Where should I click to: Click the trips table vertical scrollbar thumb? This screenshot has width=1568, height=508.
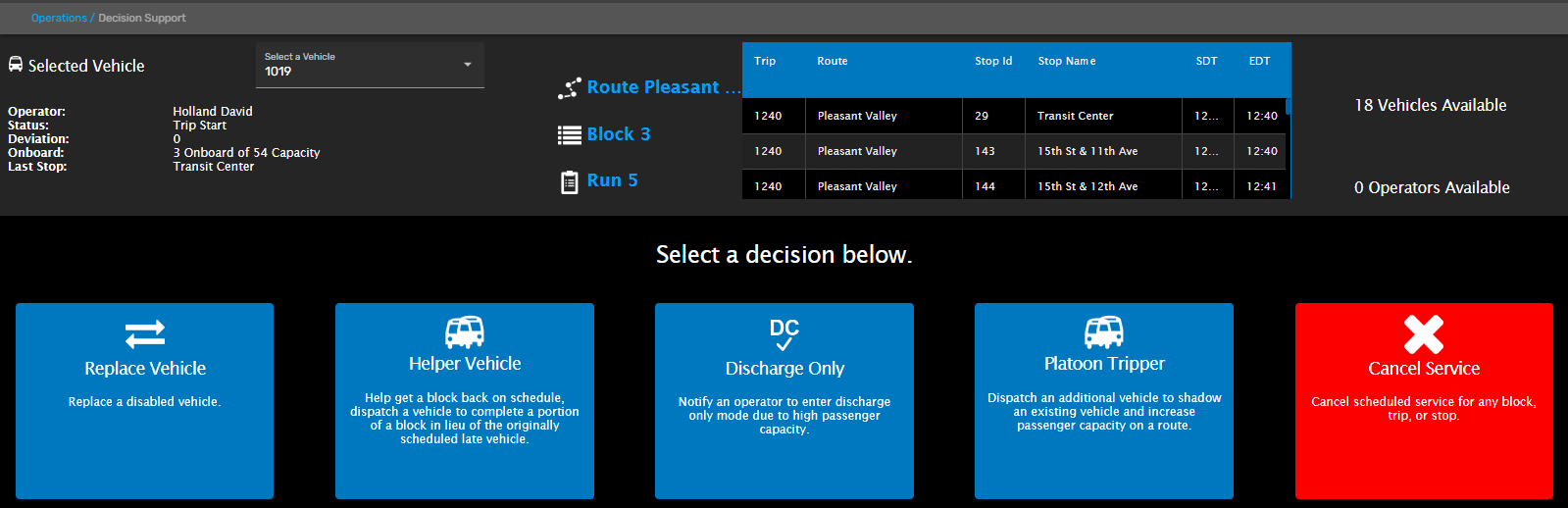[1288, 105]
